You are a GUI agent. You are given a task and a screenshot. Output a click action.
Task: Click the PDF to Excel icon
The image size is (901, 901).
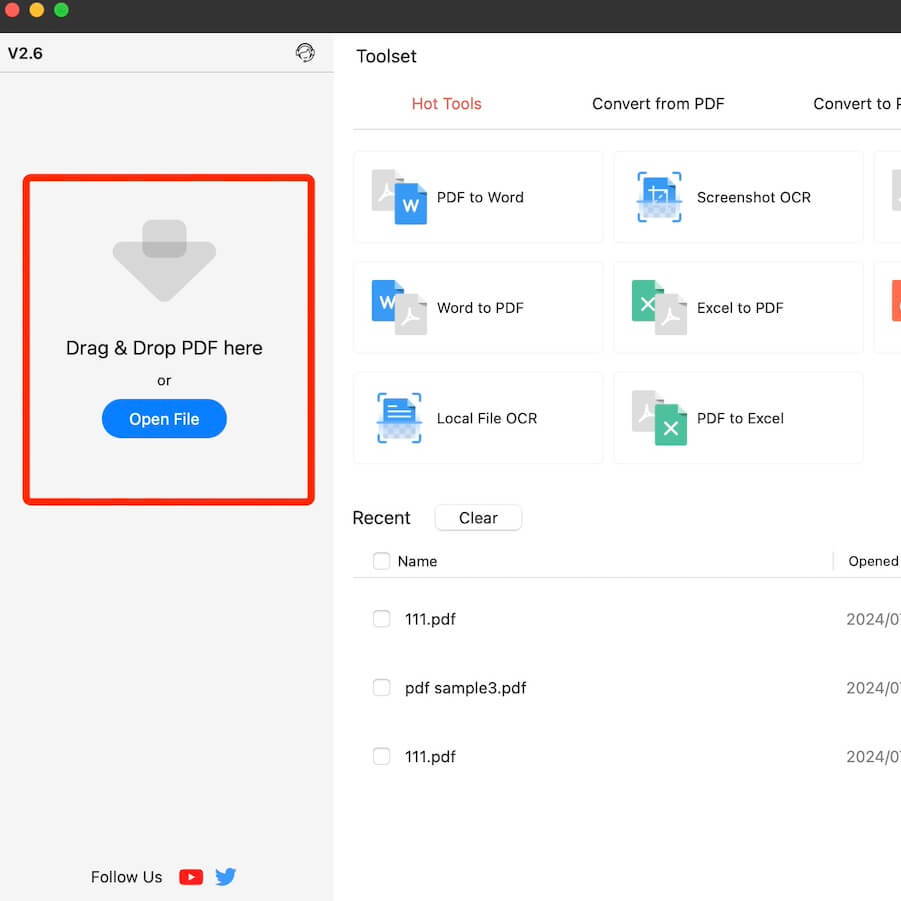(x=659, y=418)
